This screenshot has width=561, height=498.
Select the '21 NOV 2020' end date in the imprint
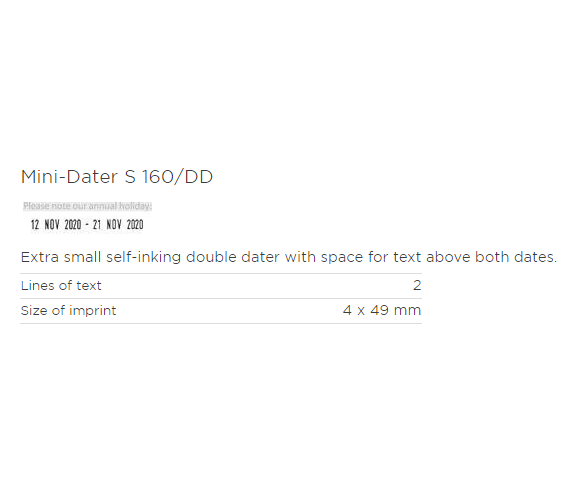[118, 225]
